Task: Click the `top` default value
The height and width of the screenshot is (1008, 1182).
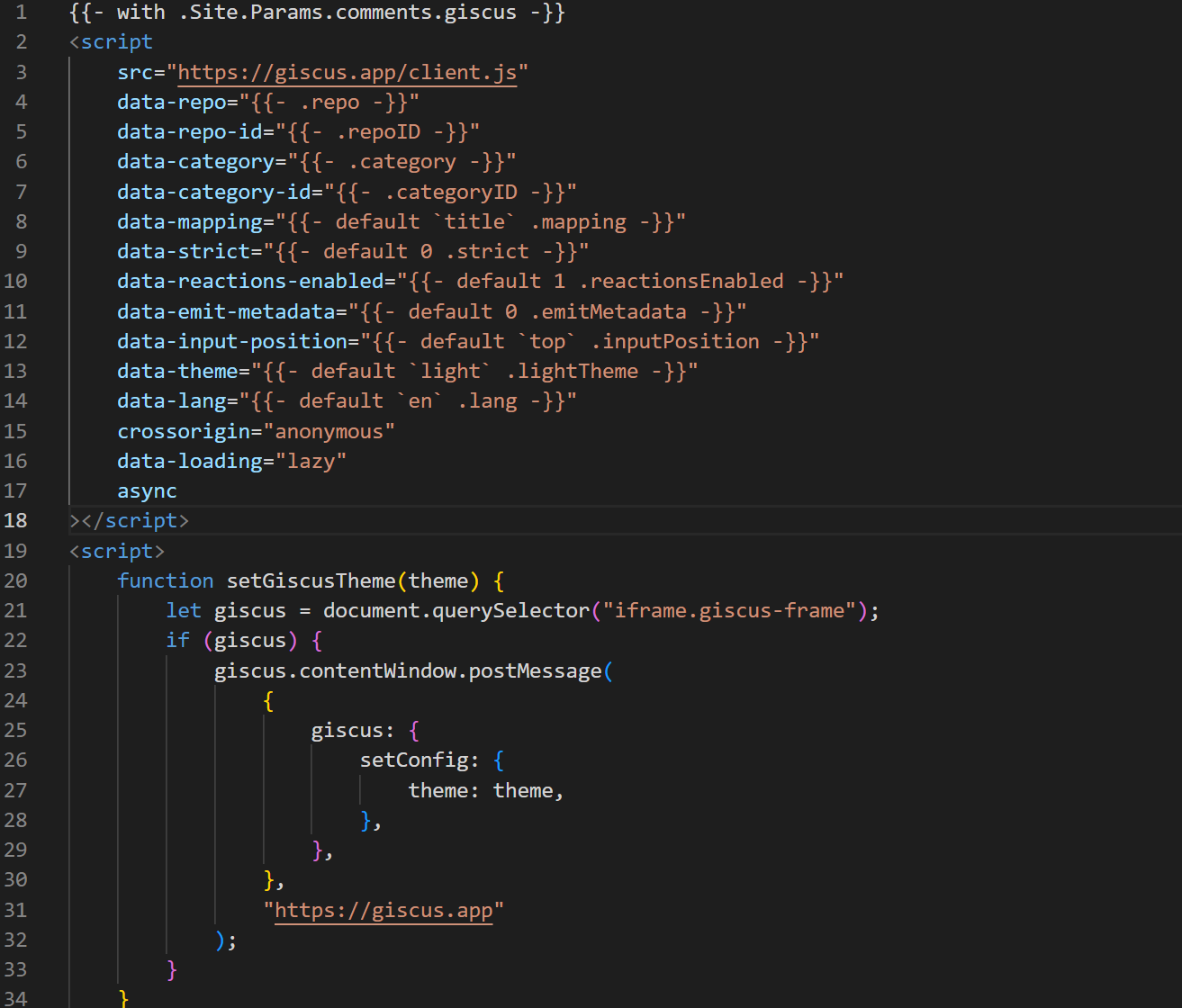Action: 547,341
